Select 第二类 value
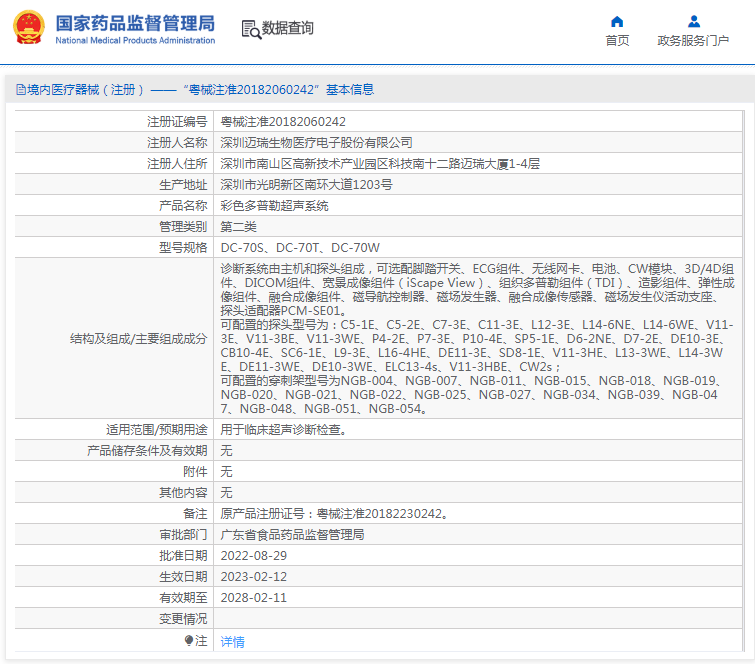Viewport: 755px width, 664px height. [x=238, y=226]
